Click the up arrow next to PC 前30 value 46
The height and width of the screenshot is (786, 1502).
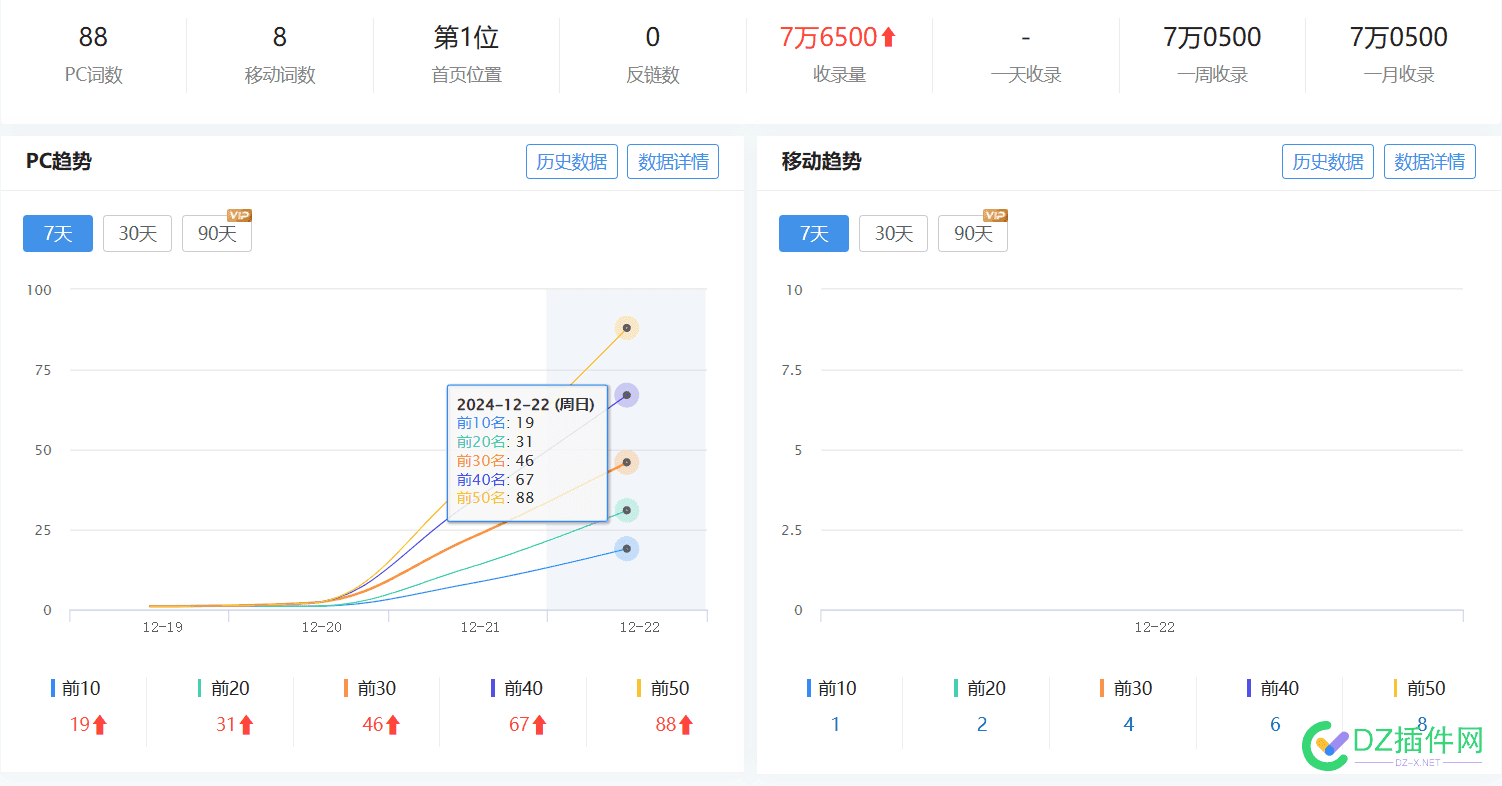pos(393,725)
